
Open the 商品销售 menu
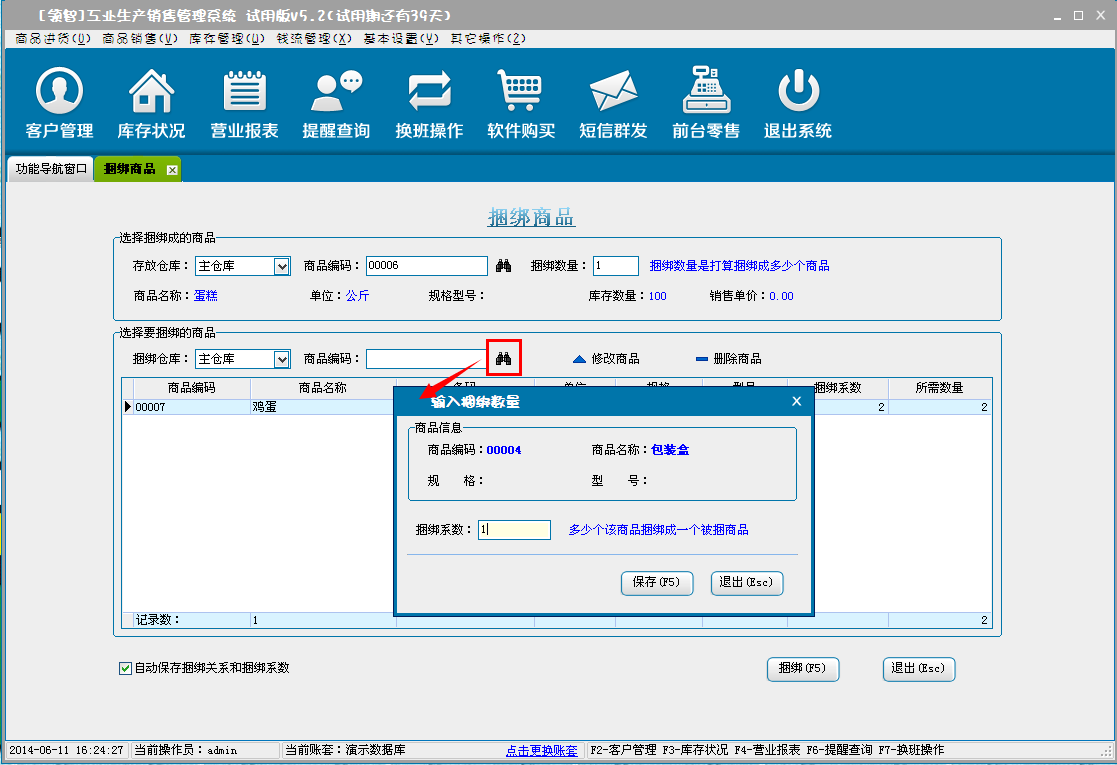140,38
